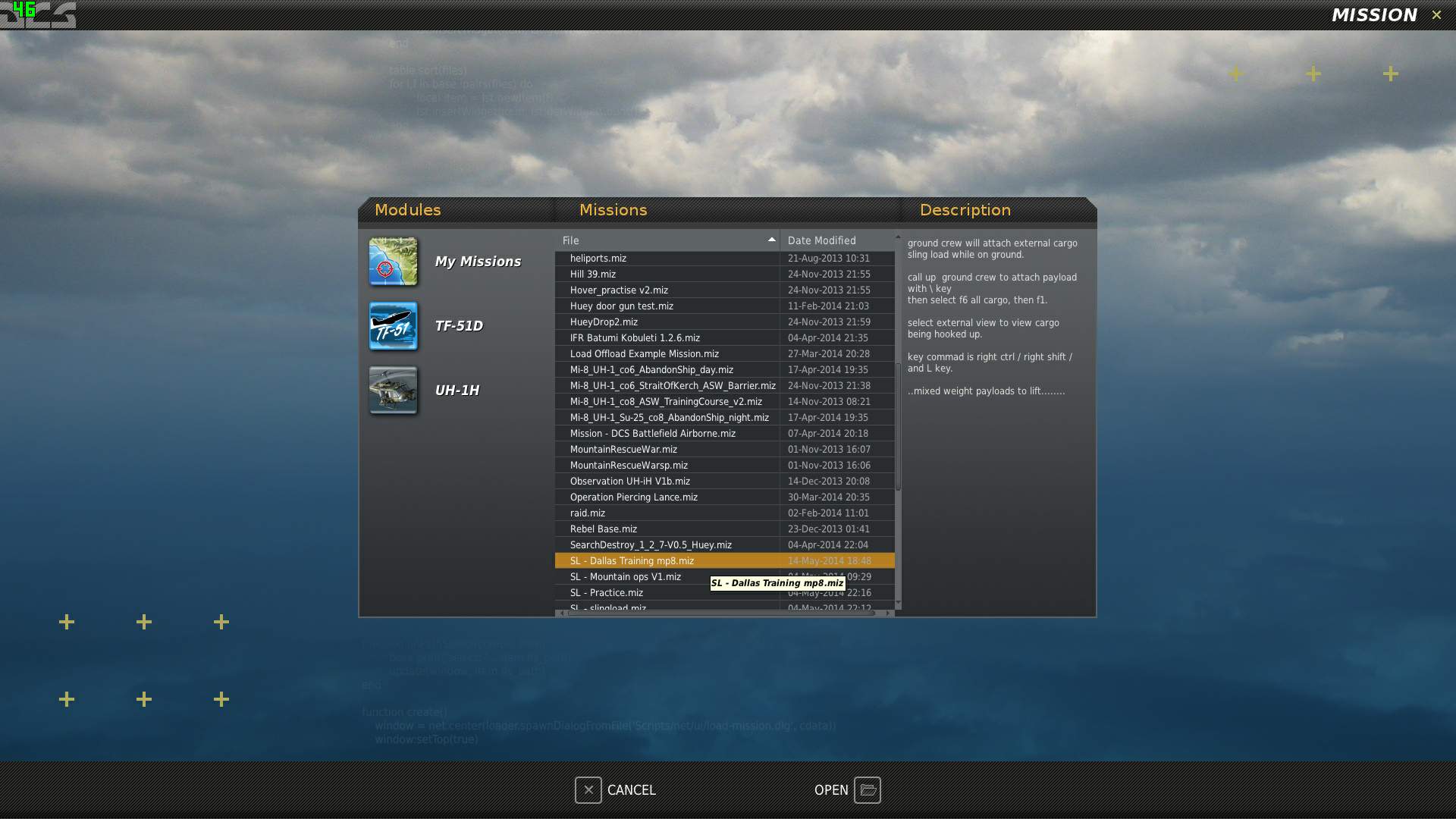Screen dimensions: 1456x819
Task: Select Operation Piercing Lance.miz mission
Action: [724, 497]
